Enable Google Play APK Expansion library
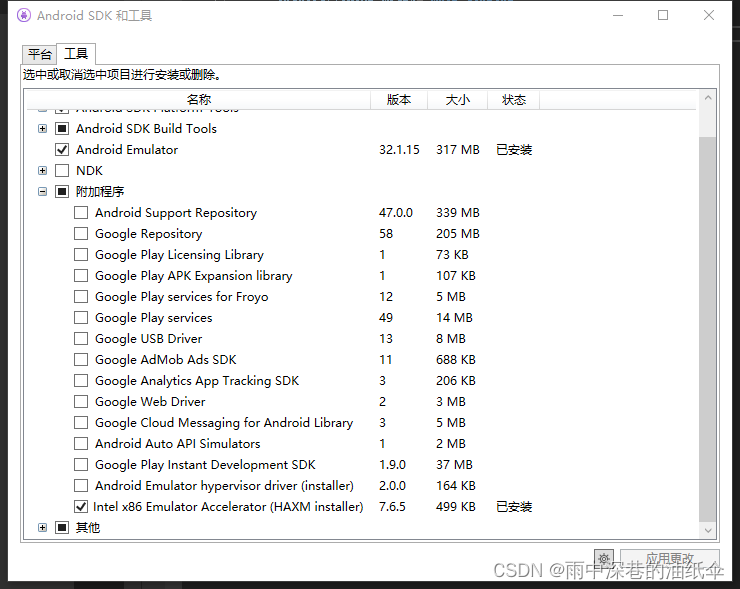 (81, 276)
